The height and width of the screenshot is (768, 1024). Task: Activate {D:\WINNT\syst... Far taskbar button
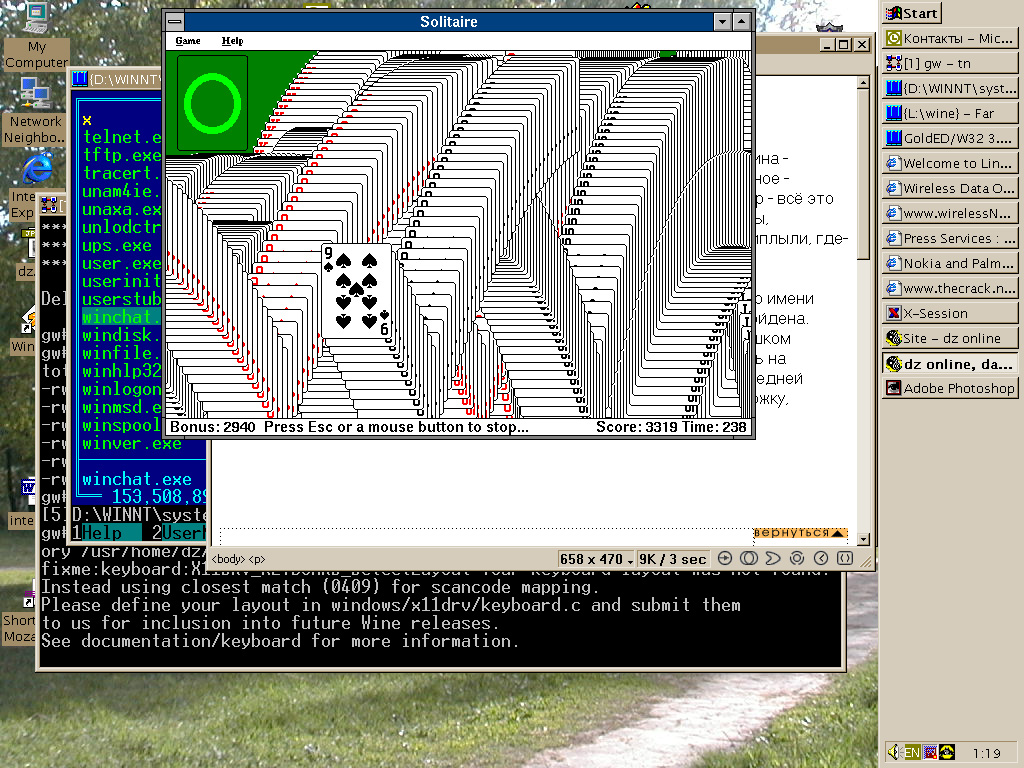coord(950,88)
